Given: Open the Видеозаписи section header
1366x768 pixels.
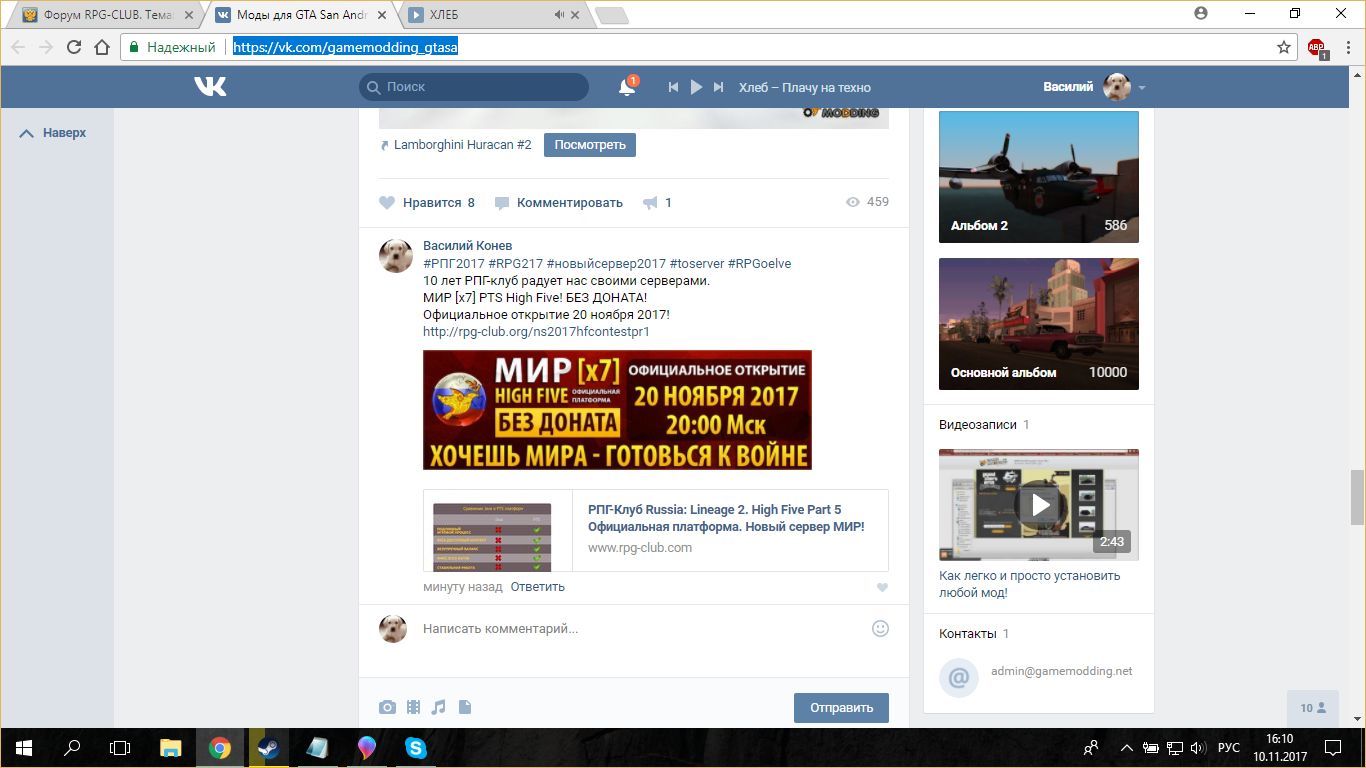Looking at the screenshot, I should click(977, 424).
